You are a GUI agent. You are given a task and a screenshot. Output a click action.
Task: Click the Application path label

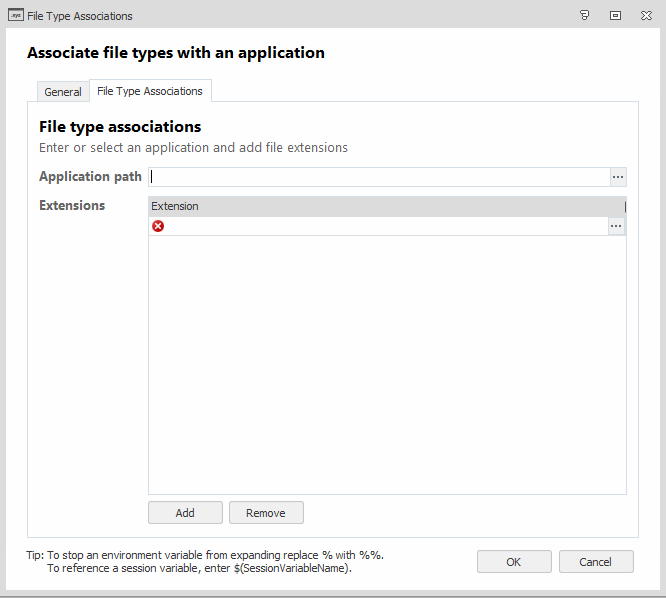pyautogui.click(x=90, y=177)
